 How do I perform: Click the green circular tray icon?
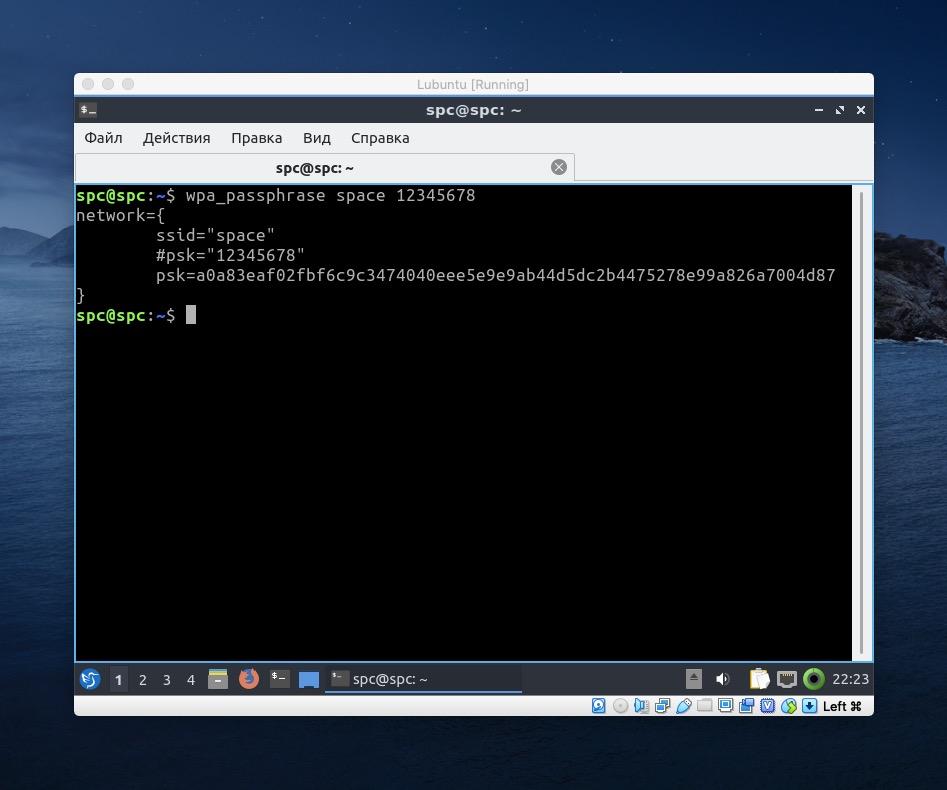pyautogui.click(x=814, y=679)
